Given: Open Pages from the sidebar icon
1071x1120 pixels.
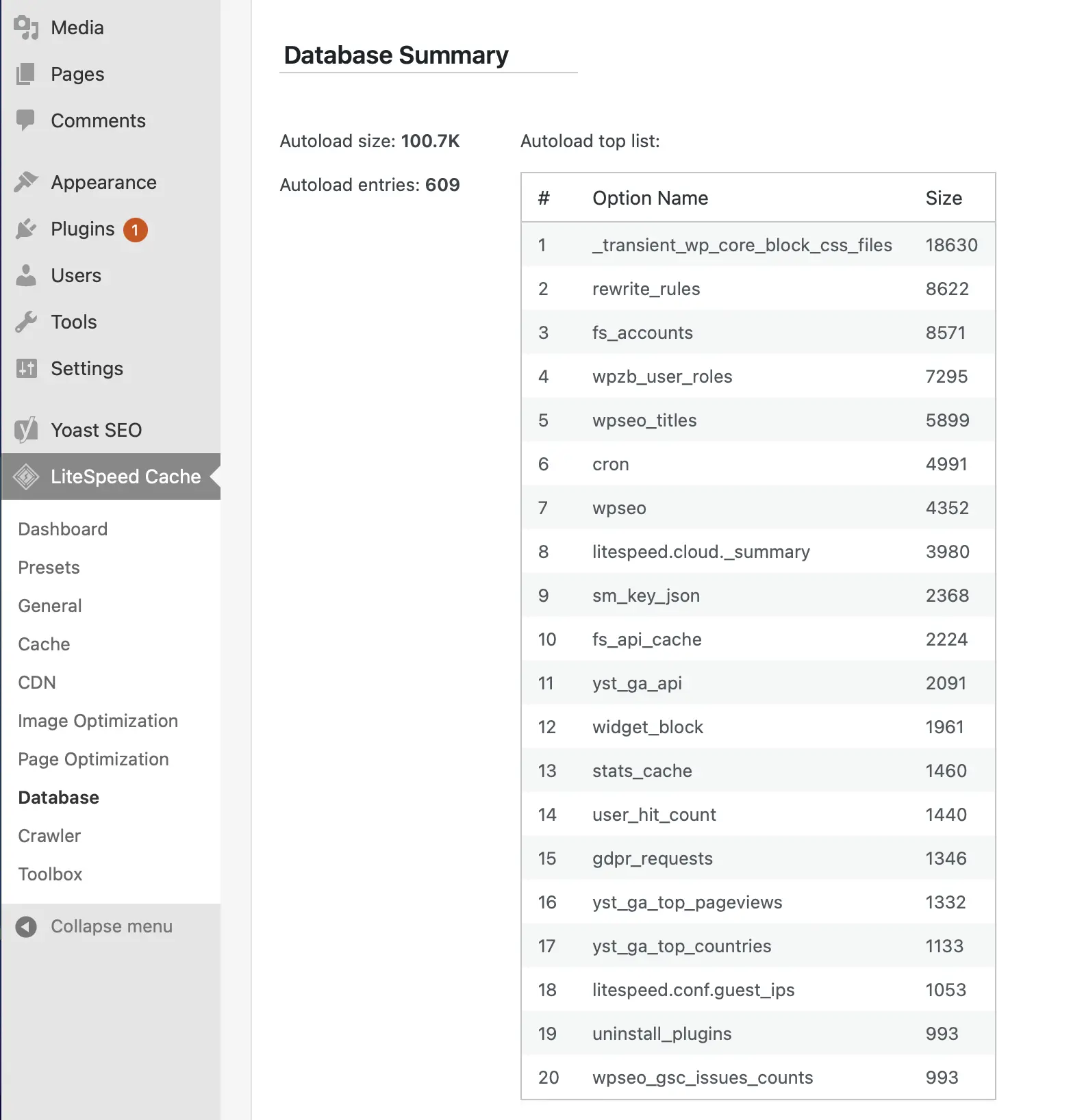Looking at the screenshot, I should [x=26, y=74].
